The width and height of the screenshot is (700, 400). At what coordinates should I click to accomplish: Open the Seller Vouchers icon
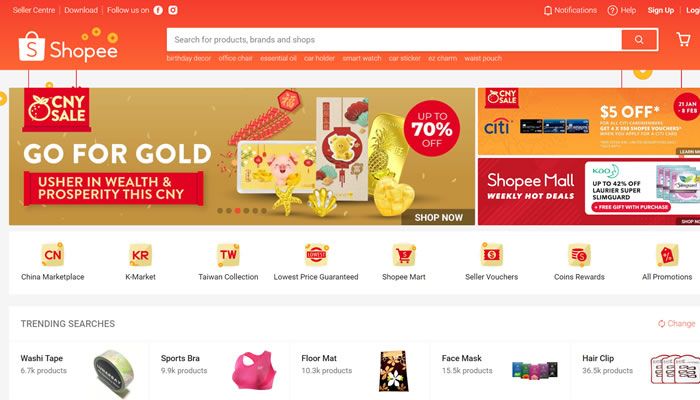point(492,254)
